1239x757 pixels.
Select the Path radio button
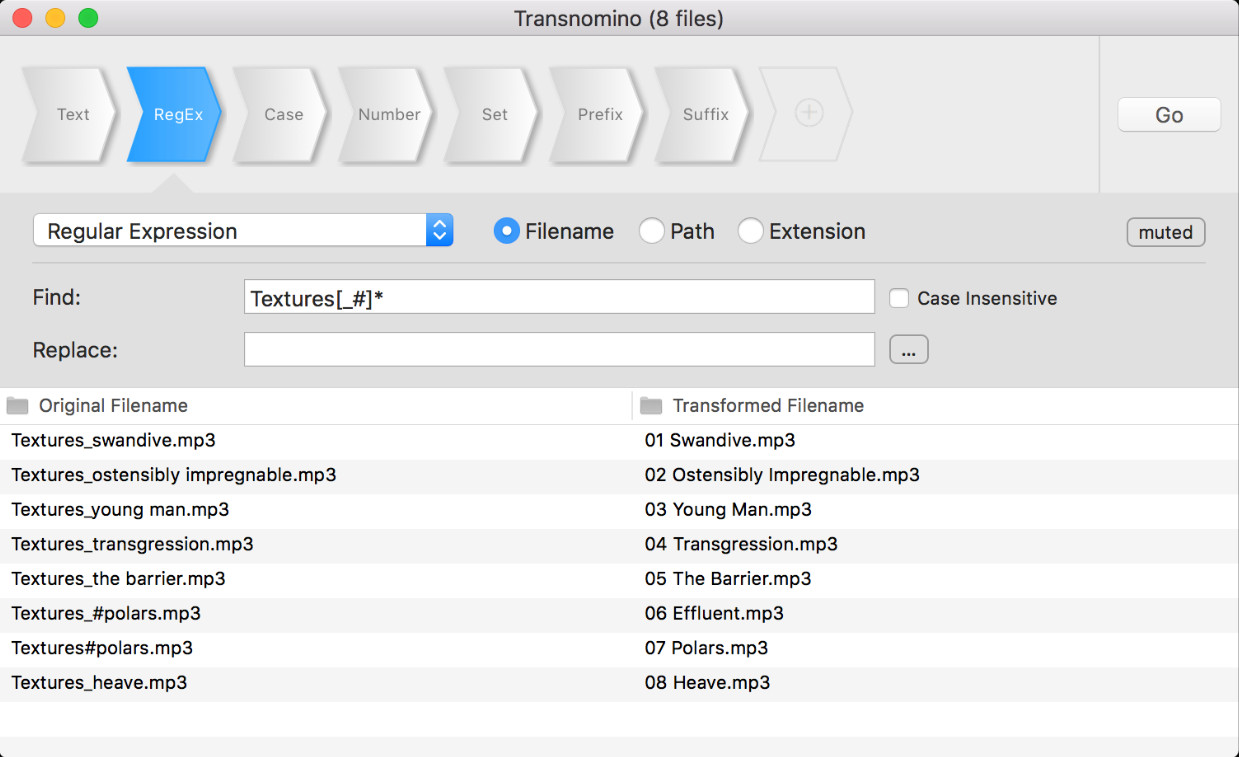click(x=651, y=231)
